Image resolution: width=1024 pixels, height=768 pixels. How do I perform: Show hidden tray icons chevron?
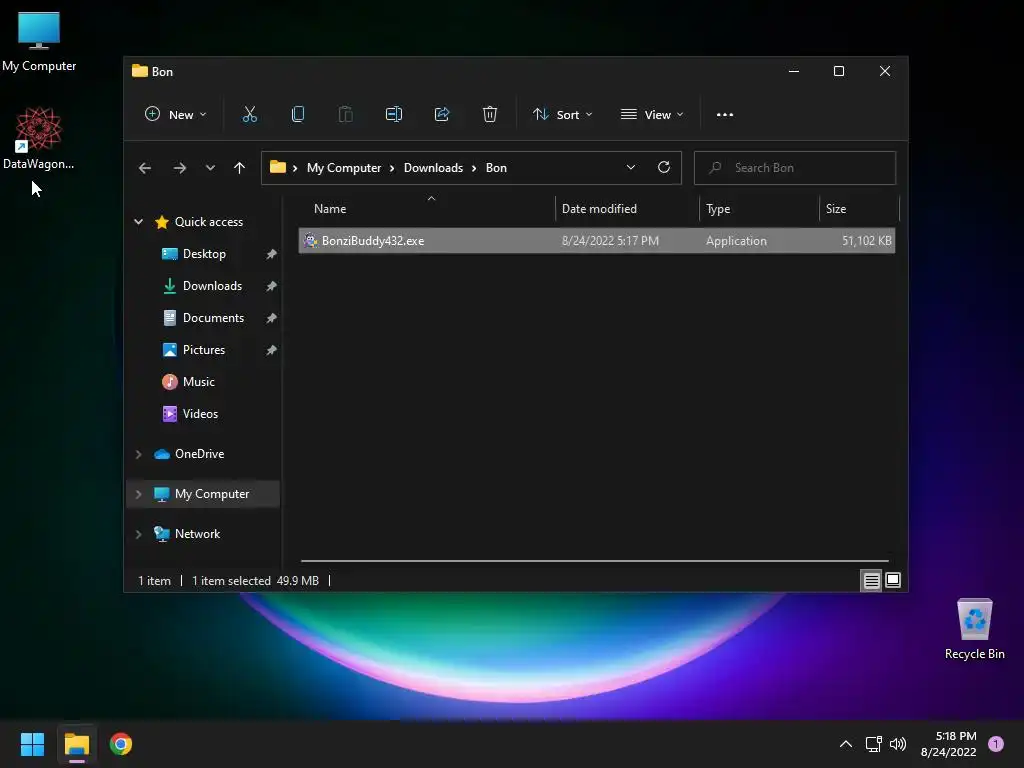[x=845, y=744]
